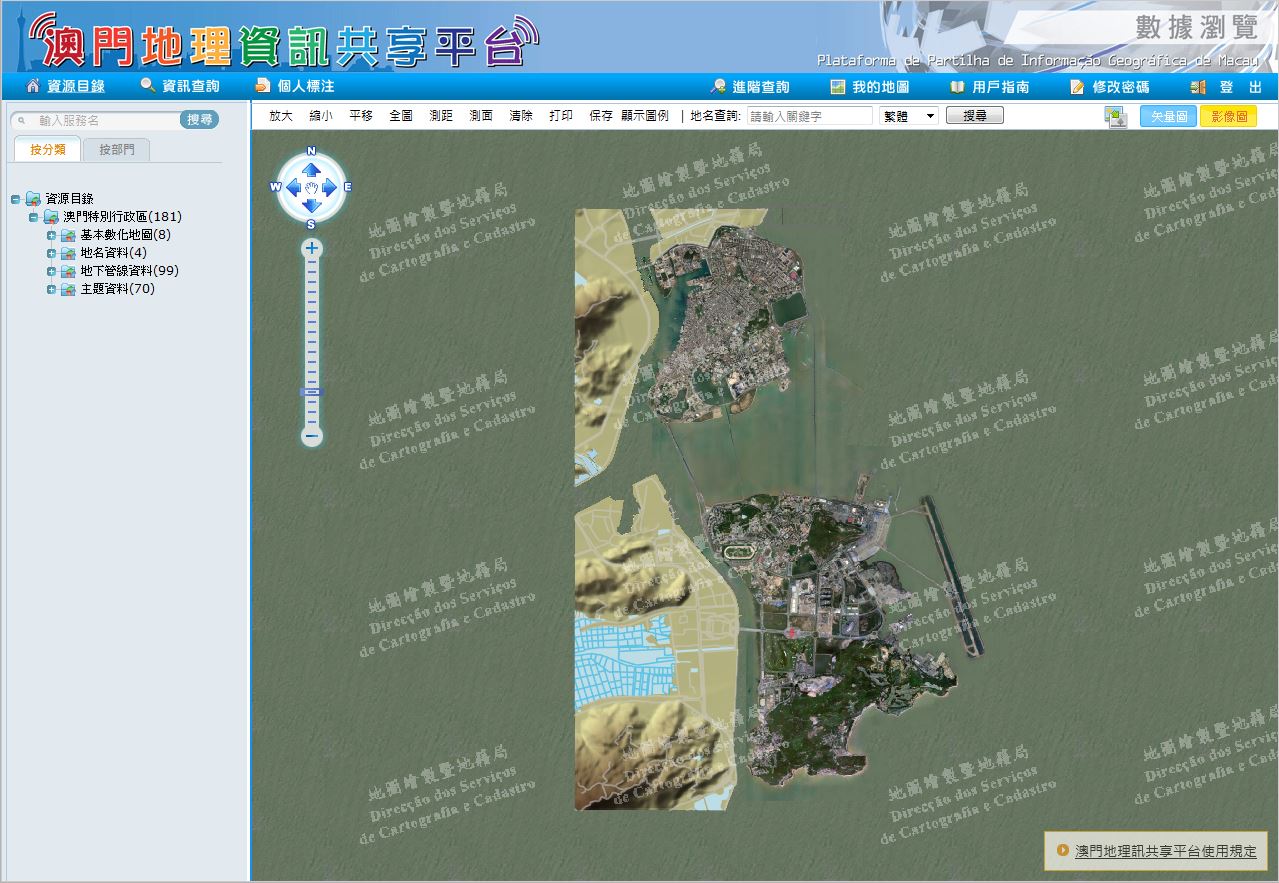Image resolution: width=1279 pixels, height=883 pixels.
Task: Click the hand icon in the compass center
Action: click(311, 187)
